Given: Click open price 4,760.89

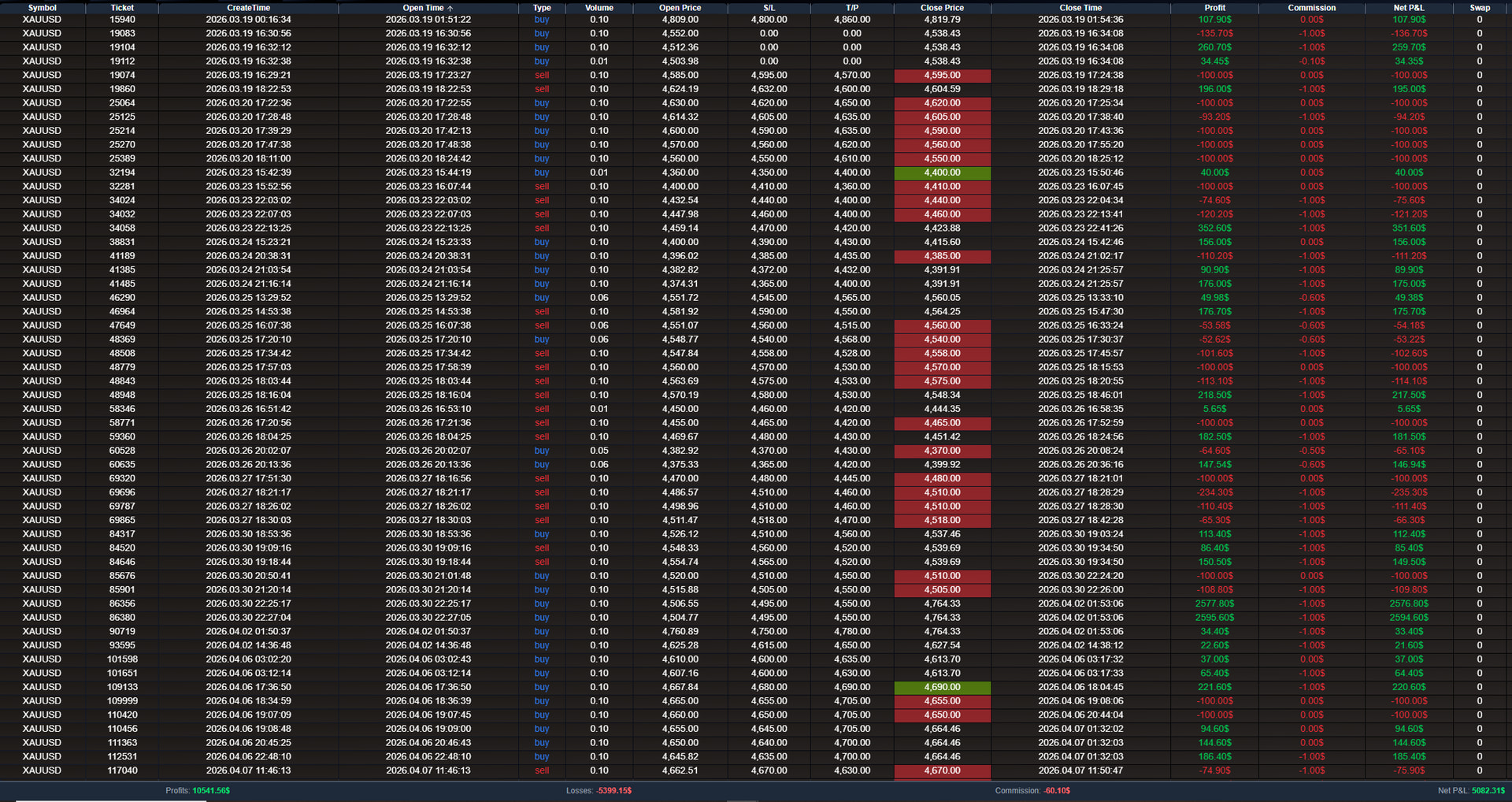Looking at the screenshot, I should pyautogui.click(x=680, y=632).
